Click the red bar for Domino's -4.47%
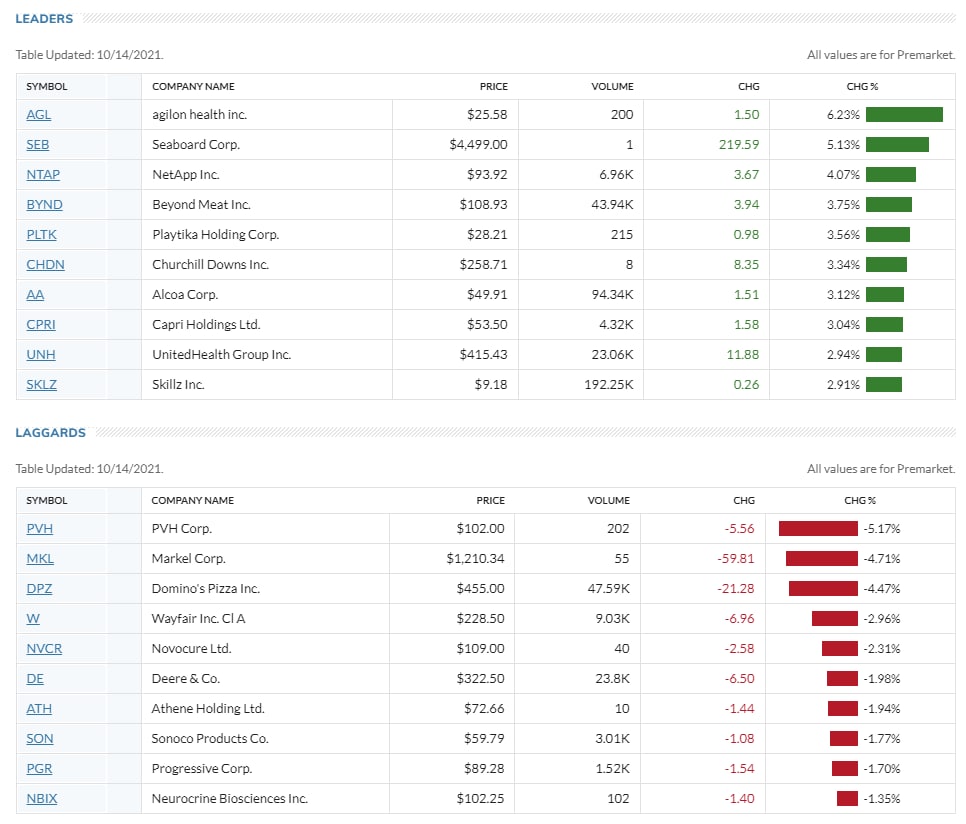The height and width of the screenshot is (824, 966). [x=823, y=589]
